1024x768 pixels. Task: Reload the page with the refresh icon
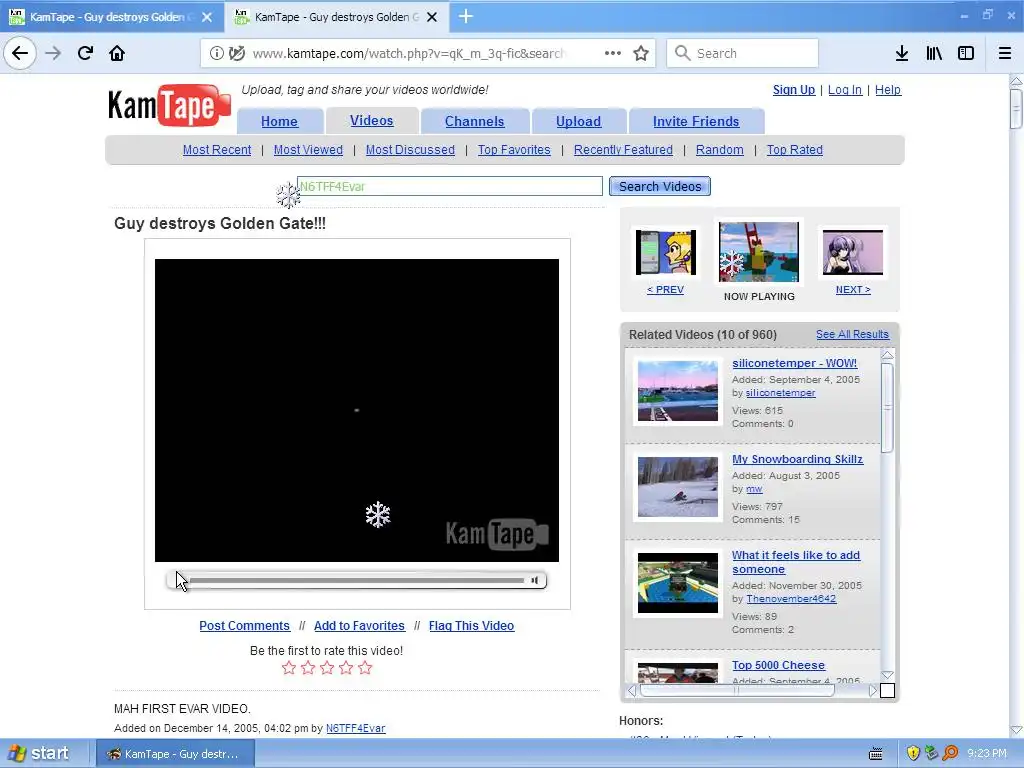click(x=85, y=53)
